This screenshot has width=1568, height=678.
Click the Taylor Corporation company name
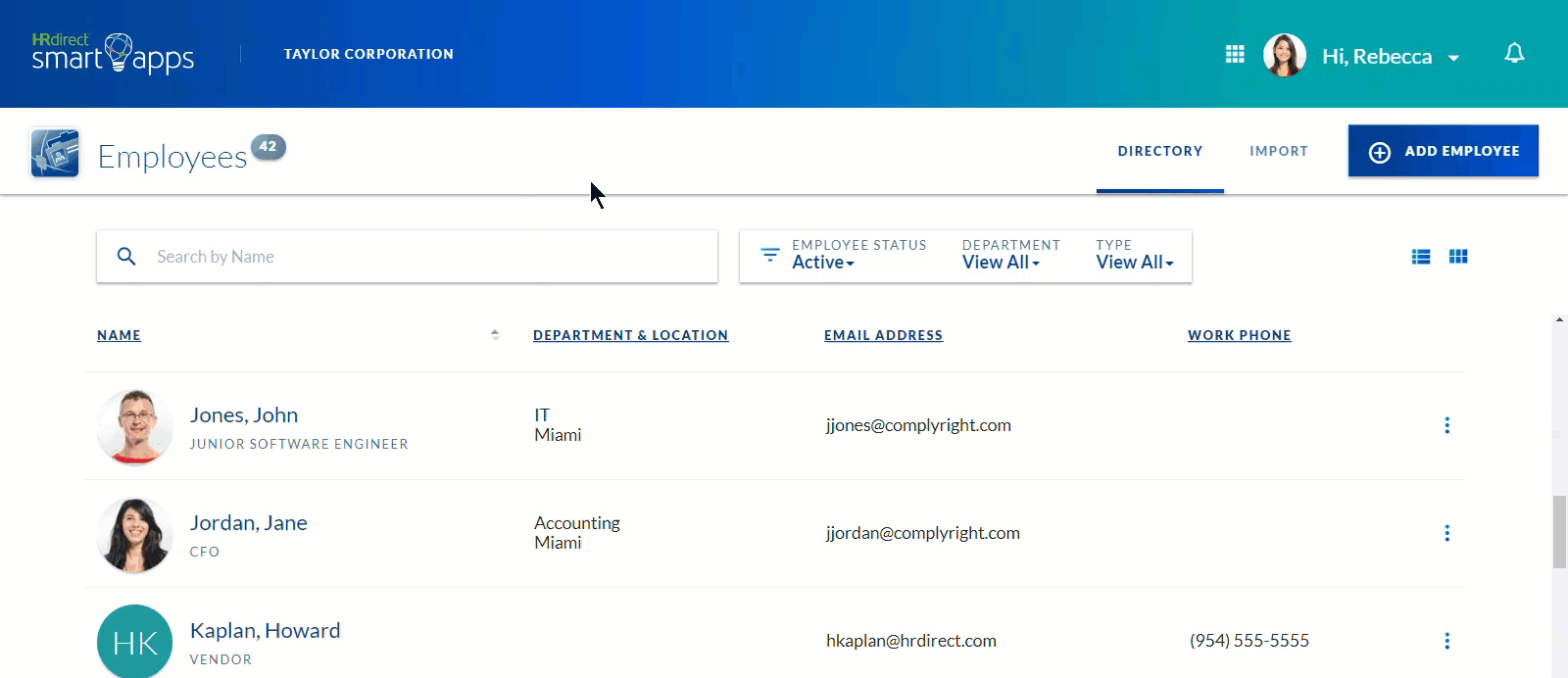click(368, 54)
